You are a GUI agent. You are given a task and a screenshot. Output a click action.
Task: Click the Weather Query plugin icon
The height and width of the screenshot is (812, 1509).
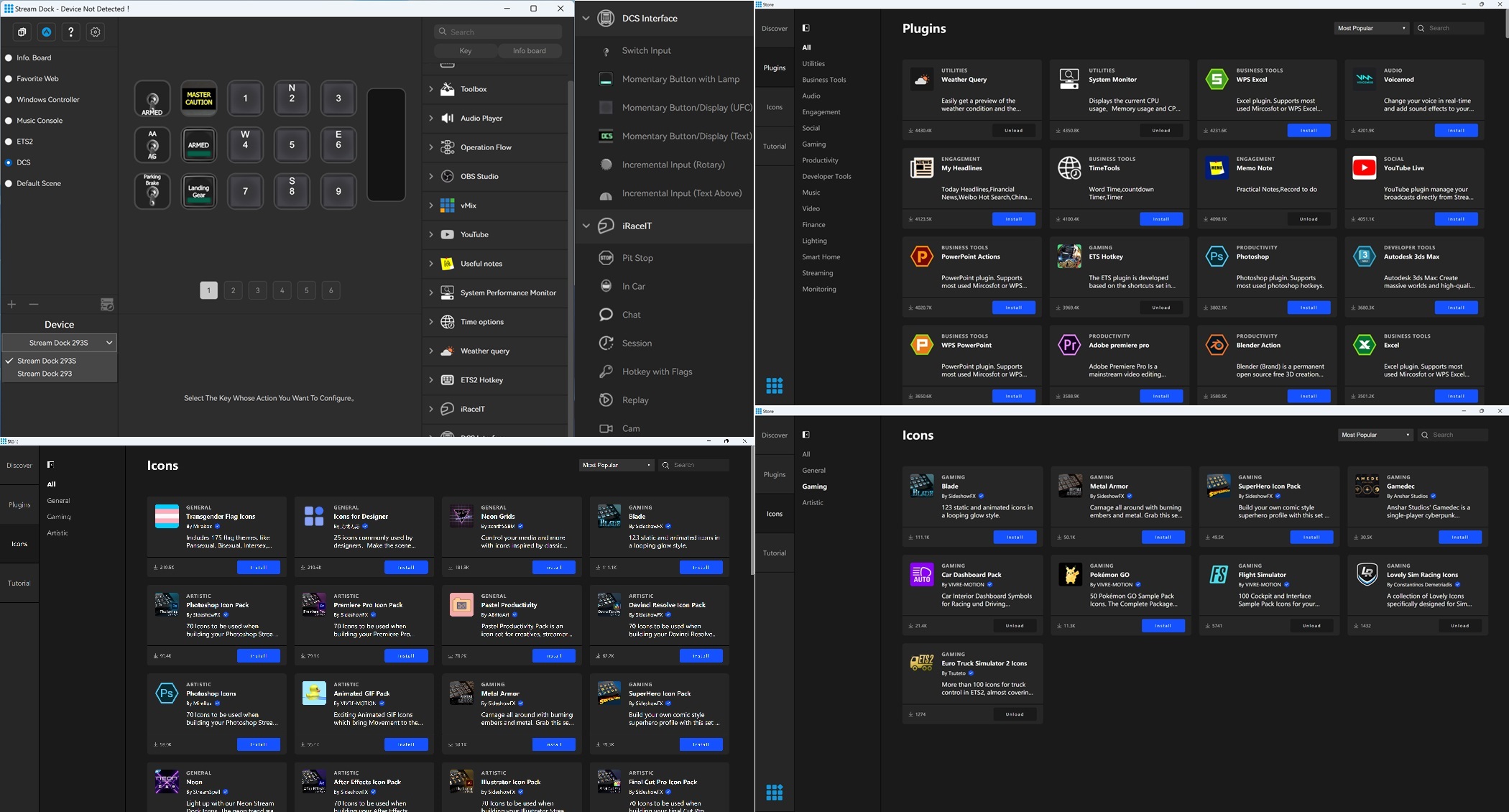922,79
